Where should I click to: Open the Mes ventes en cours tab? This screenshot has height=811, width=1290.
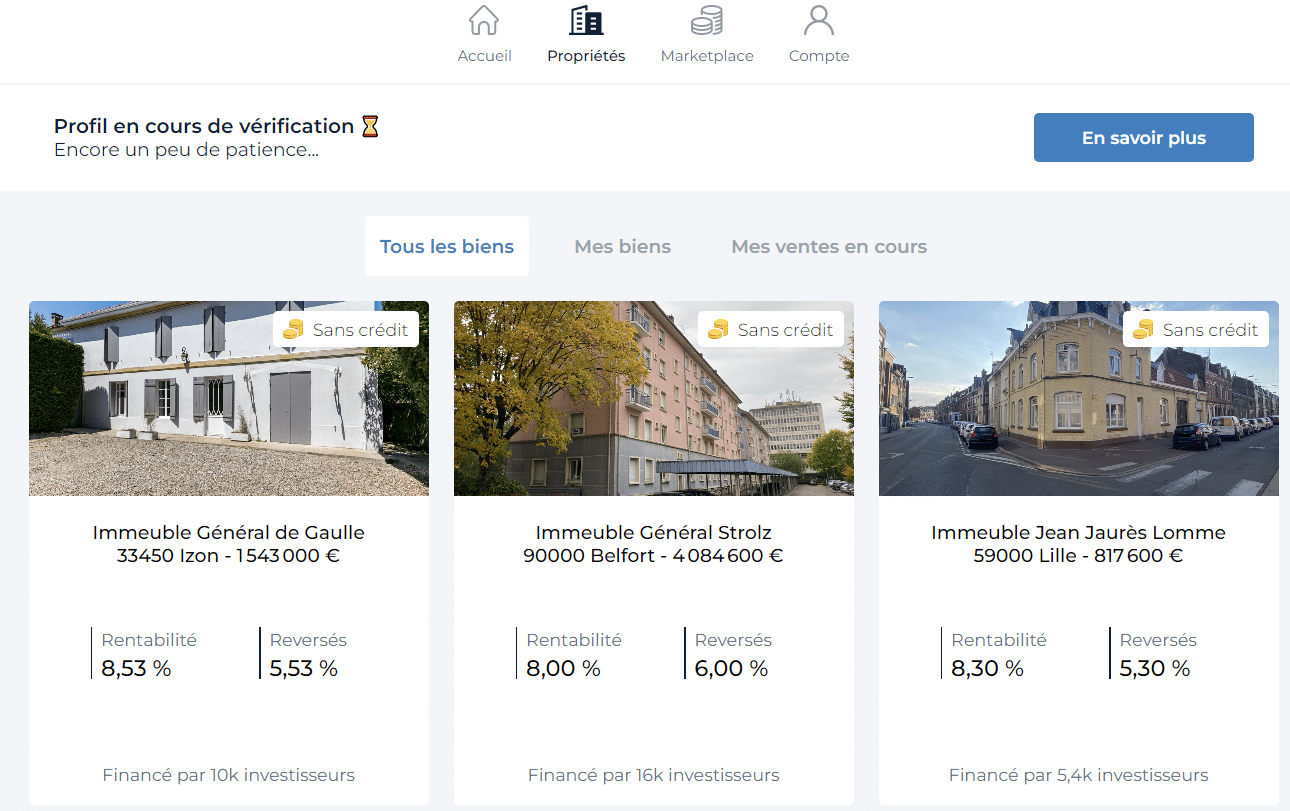point(828,246)
